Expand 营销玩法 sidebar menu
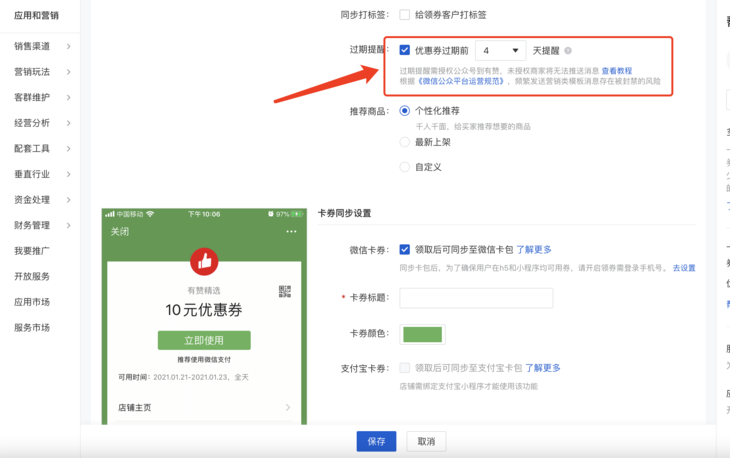 coord(42,72)
